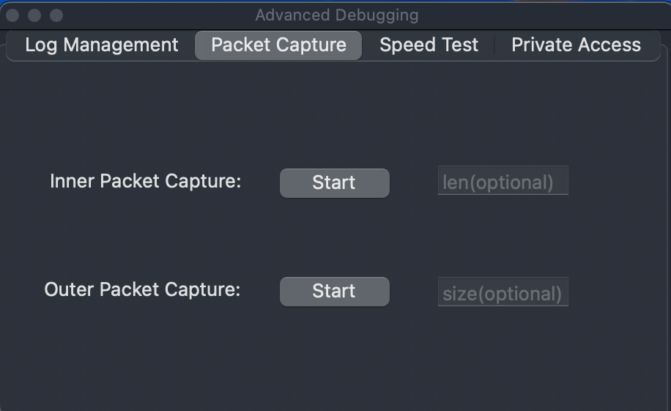The image size is (671, 411).
Task: Click the Outer Packet Capture label
Action: 143,290
